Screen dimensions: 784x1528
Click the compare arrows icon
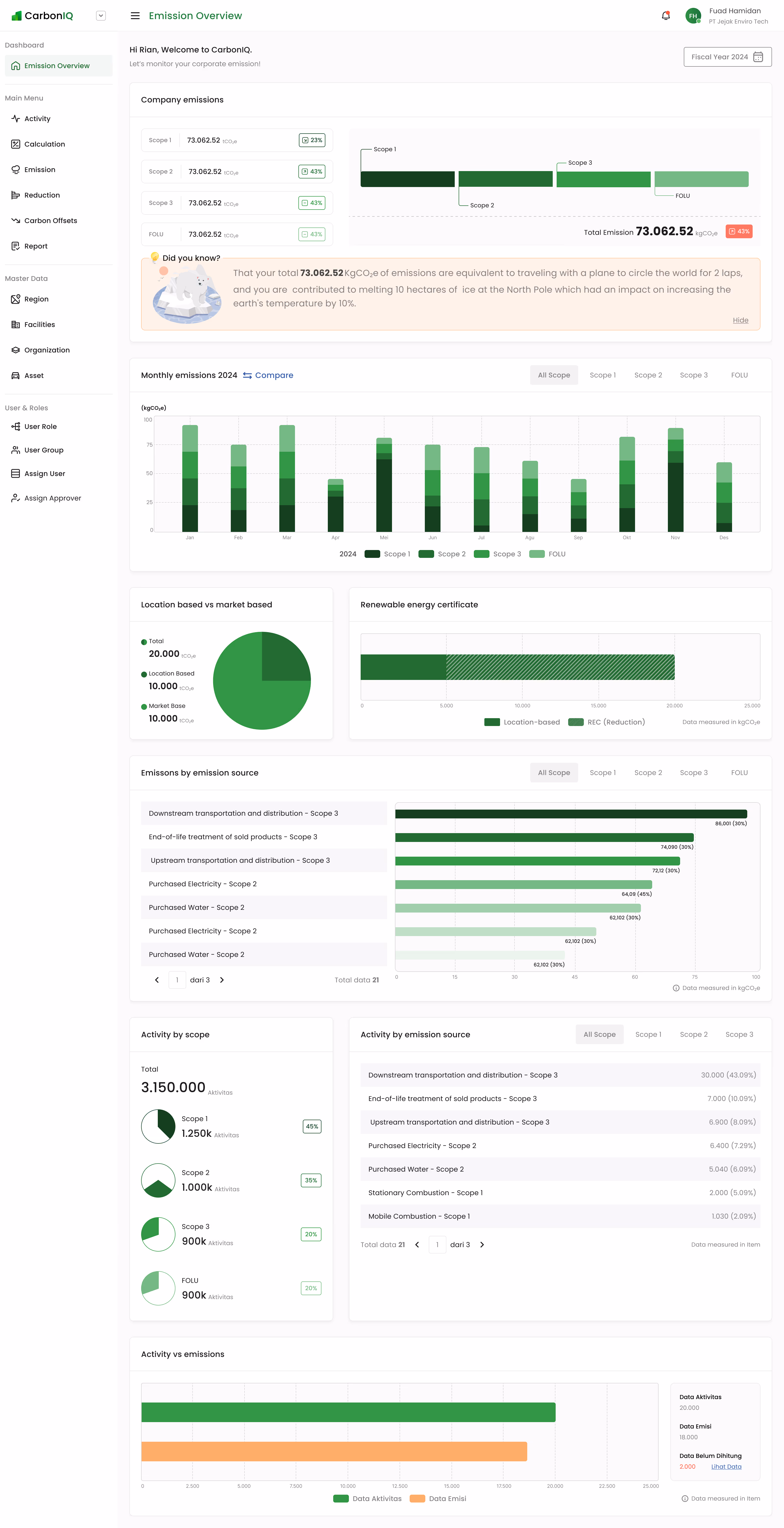pos(247,376)
